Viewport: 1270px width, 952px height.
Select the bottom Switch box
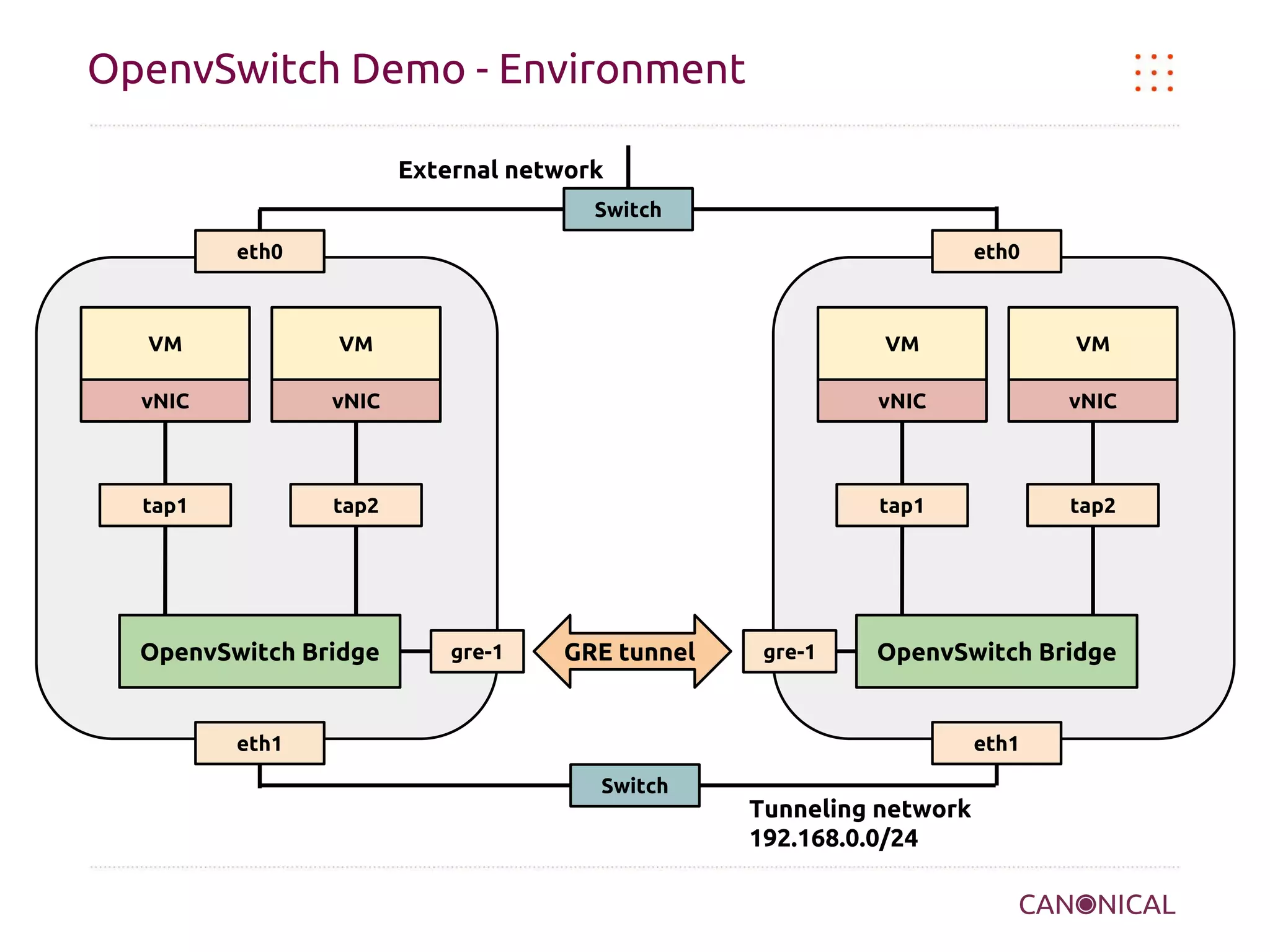click(634, 785)
